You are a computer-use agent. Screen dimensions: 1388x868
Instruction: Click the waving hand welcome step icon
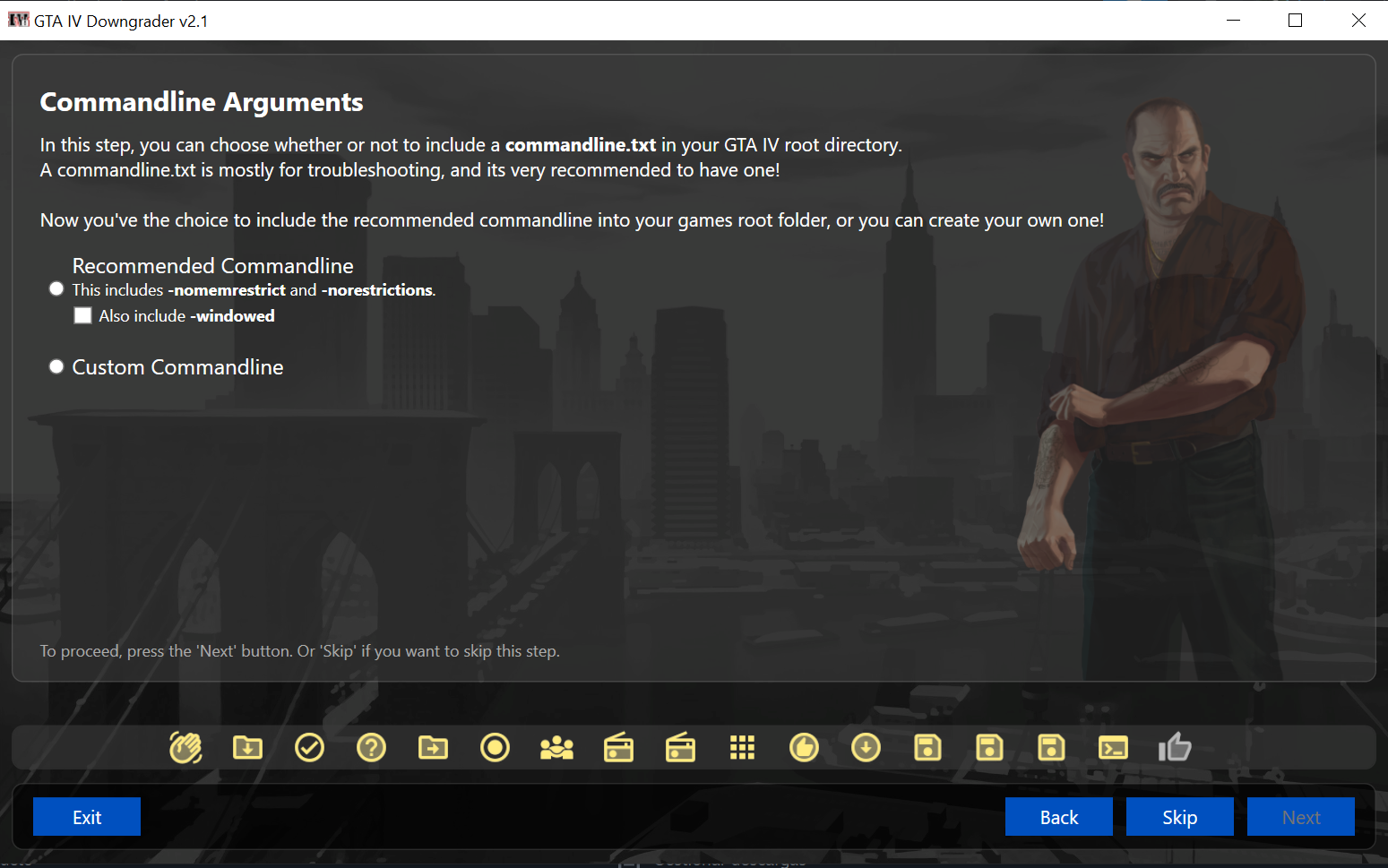tap(185, 747)
